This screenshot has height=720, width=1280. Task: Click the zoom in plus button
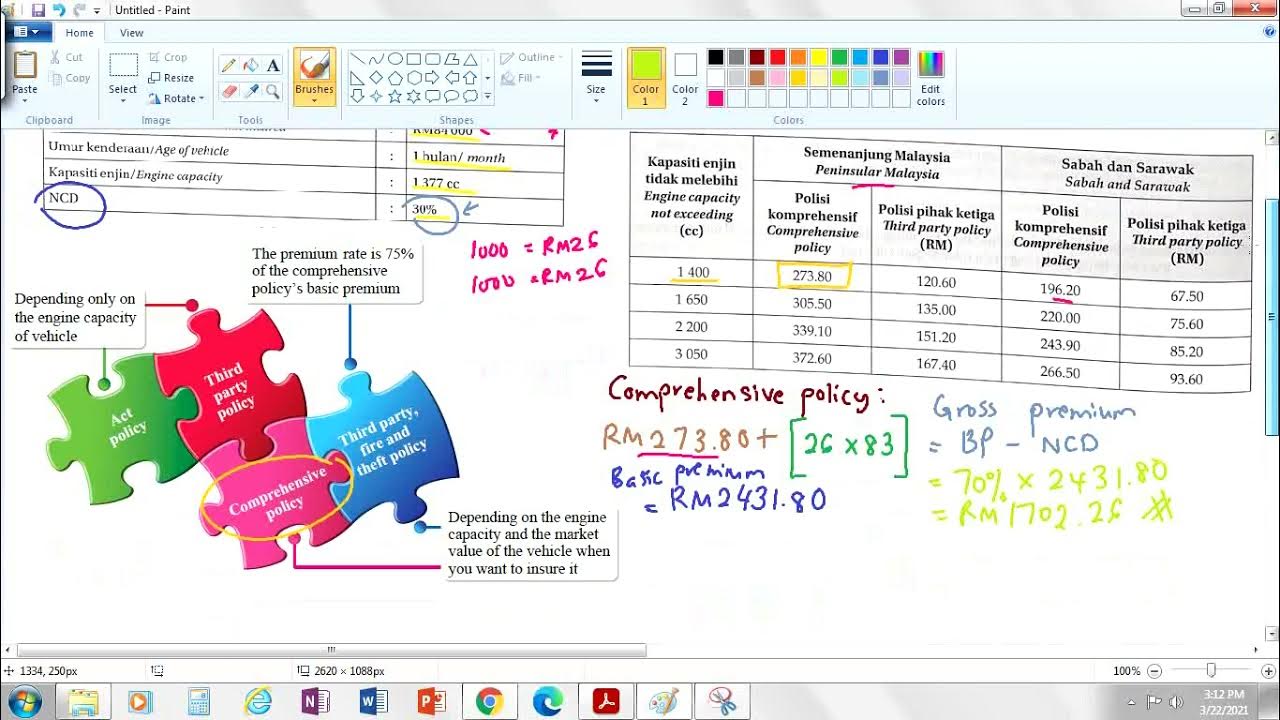click(x=1267, y=671)
